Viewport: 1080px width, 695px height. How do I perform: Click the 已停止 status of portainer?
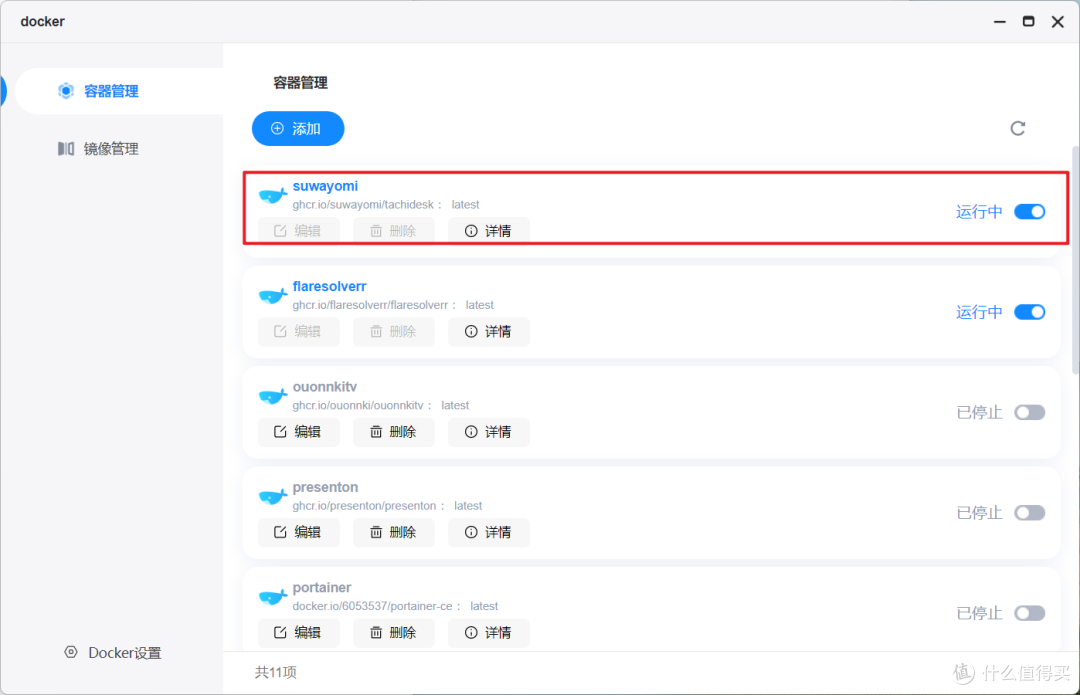pos(979,613)
